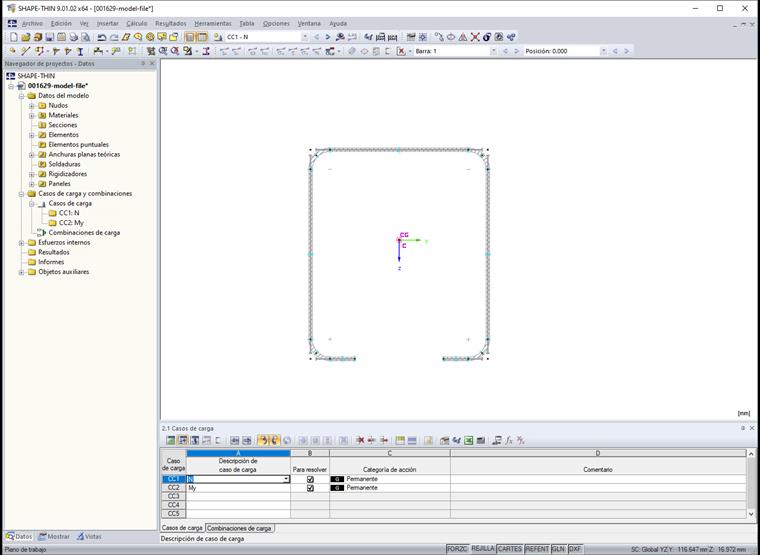Click the line element icon in second toolbar
Image resolution: width=760 pixels, height=555 pixels.
point(26,51)
